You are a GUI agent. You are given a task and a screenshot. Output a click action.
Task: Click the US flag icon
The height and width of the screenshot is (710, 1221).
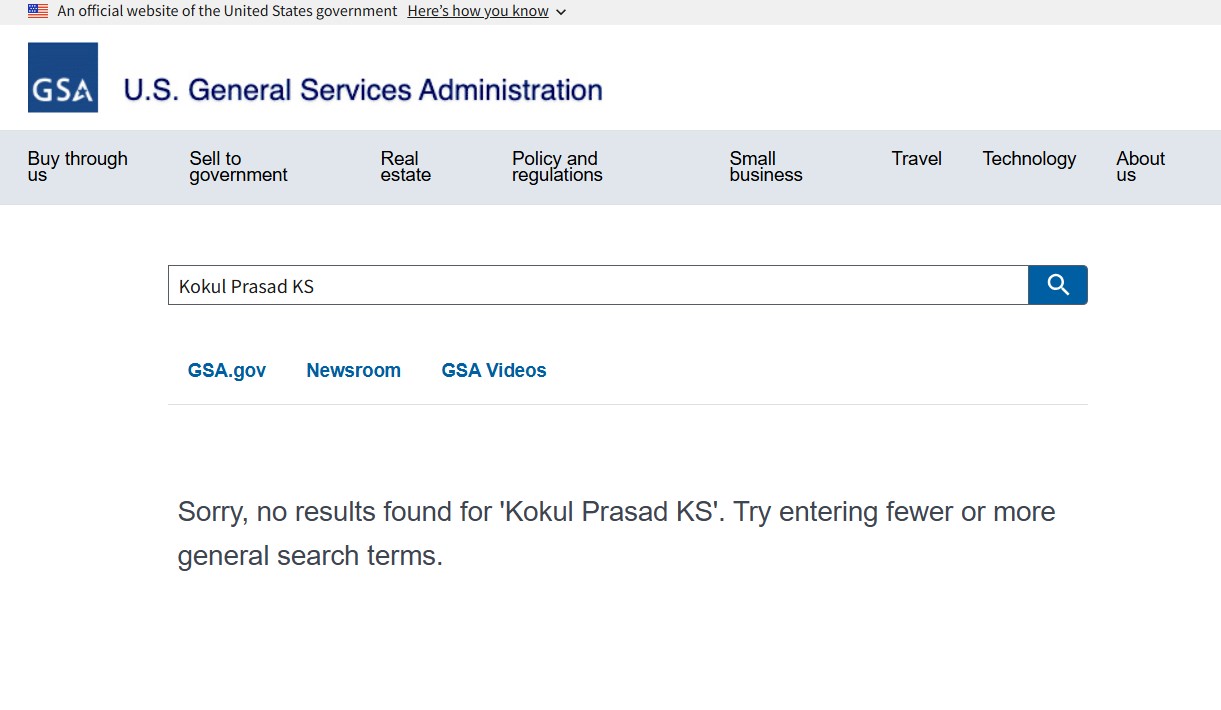(38, 11)
